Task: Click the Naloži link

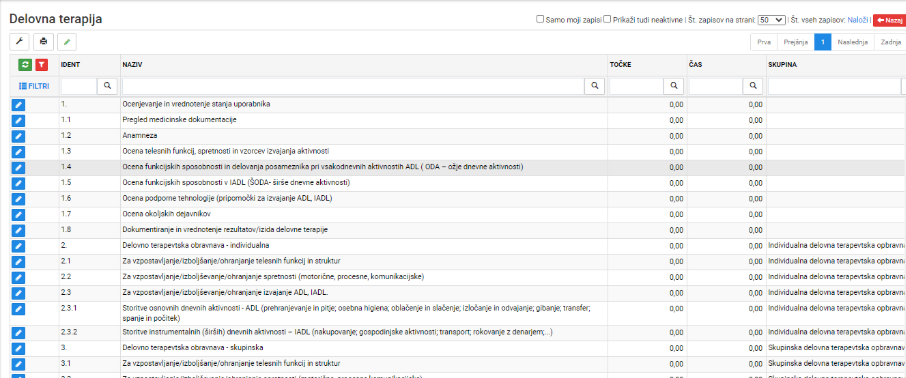Action: 857,20
